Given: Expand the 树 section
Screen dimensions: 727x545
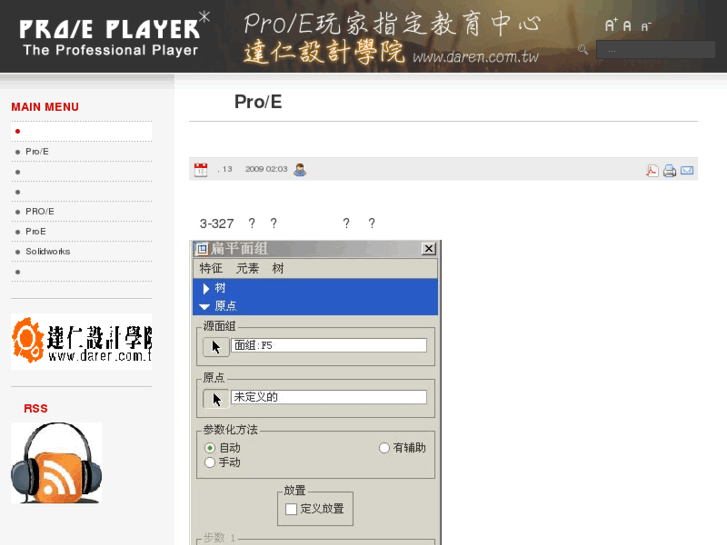Looking at the screenshot, I should pyautogui.click(x=206, y=289).
